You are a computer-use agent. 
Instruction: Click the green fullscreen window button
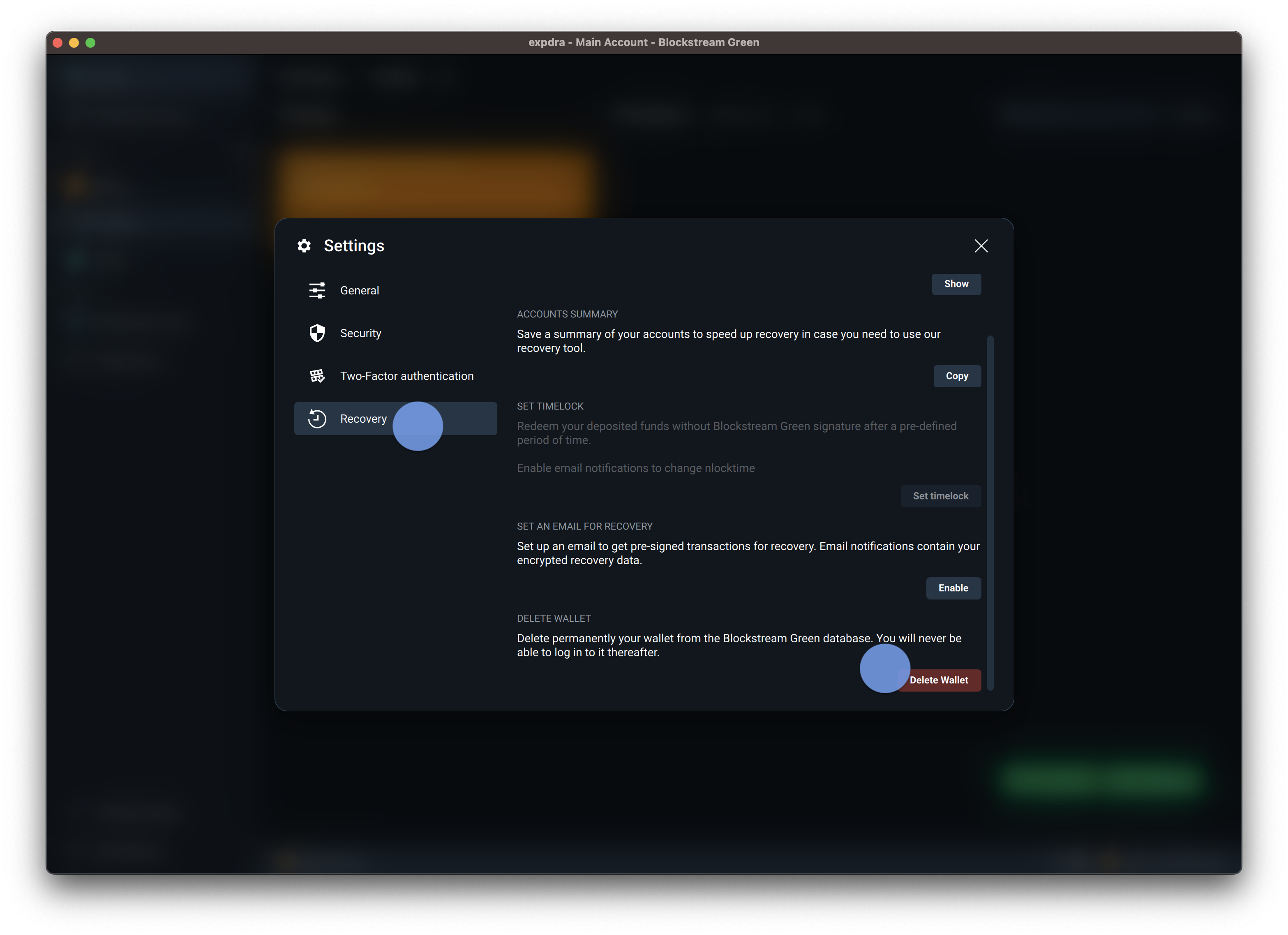(90, 43)
